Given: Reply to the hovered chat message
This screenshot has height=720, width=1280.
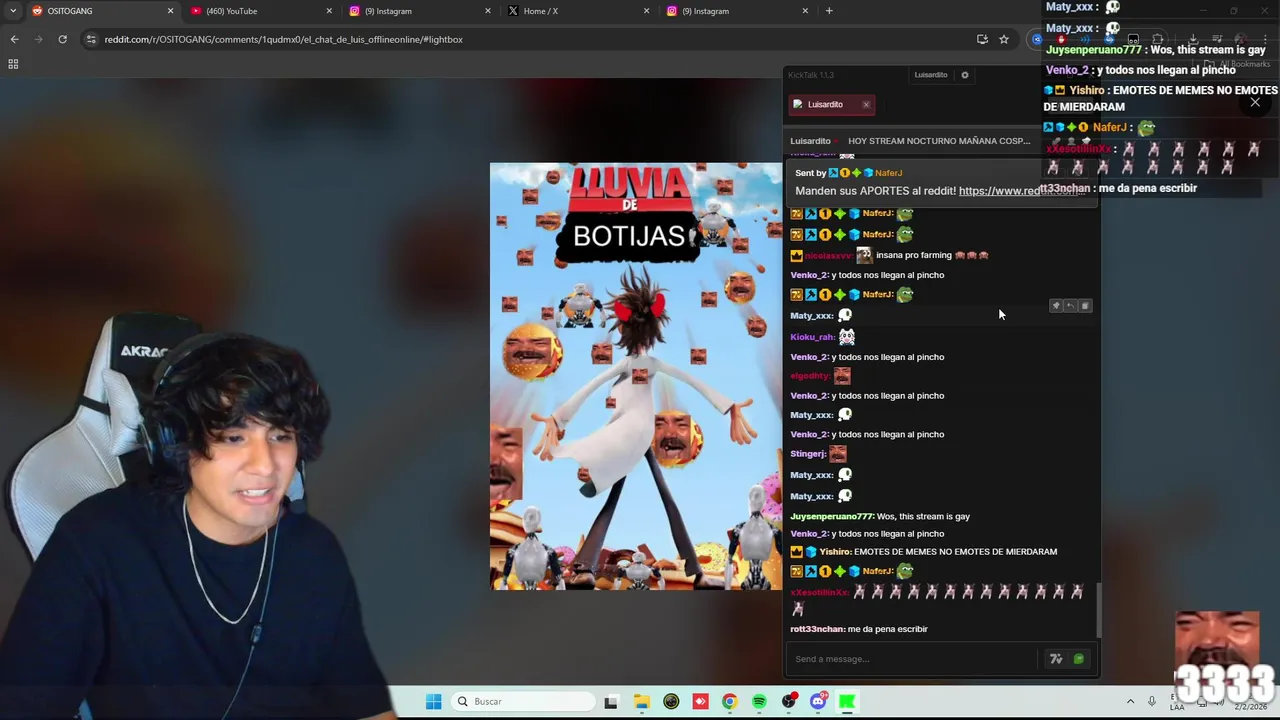Looking at the screenshot, I should (x=1070, y=306).
